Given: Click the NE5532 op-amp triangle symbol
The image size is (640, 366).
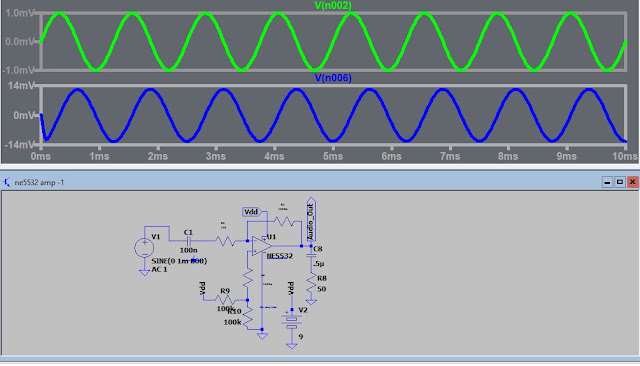Looking at the screenshot, I should coord(261,246).
